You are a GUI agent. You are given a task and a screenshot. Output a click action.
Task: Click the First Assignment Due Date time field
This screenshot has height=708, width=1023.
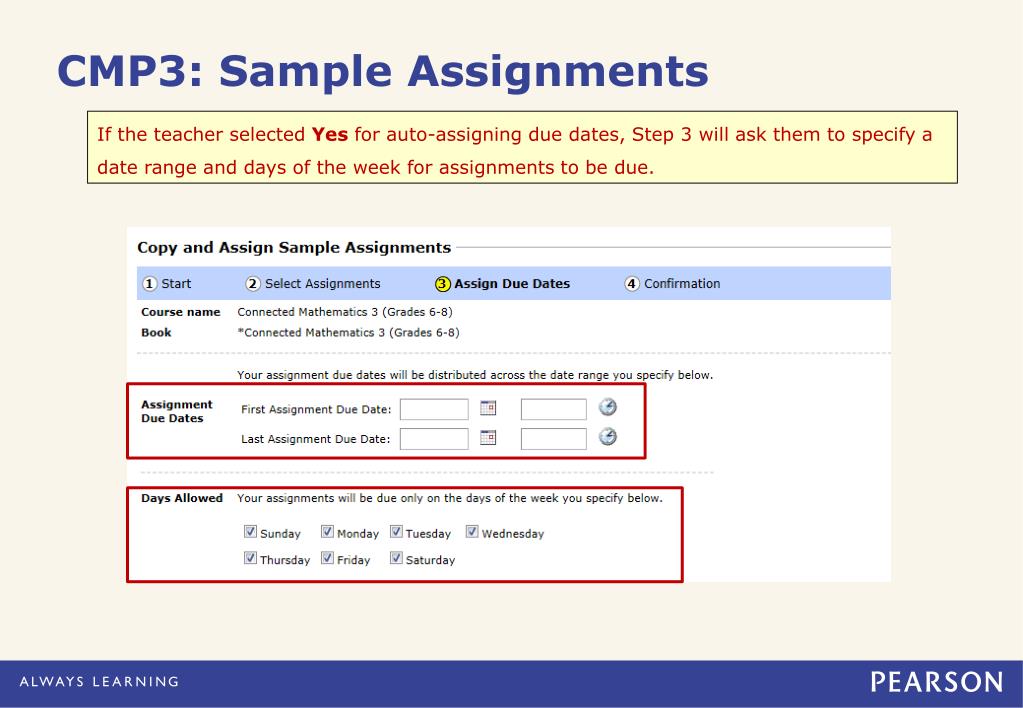pos(553,409)
